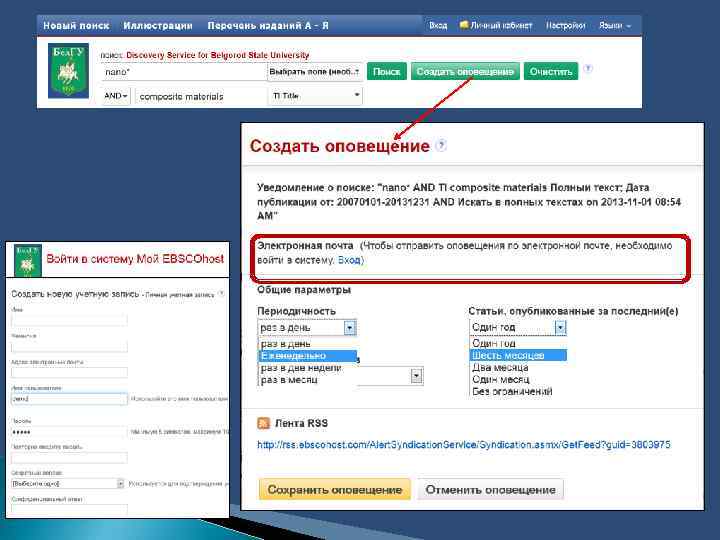Click the Вход link in top bar
The width and height of the screenshot is (720, 540).
click(x=438, y=26)
